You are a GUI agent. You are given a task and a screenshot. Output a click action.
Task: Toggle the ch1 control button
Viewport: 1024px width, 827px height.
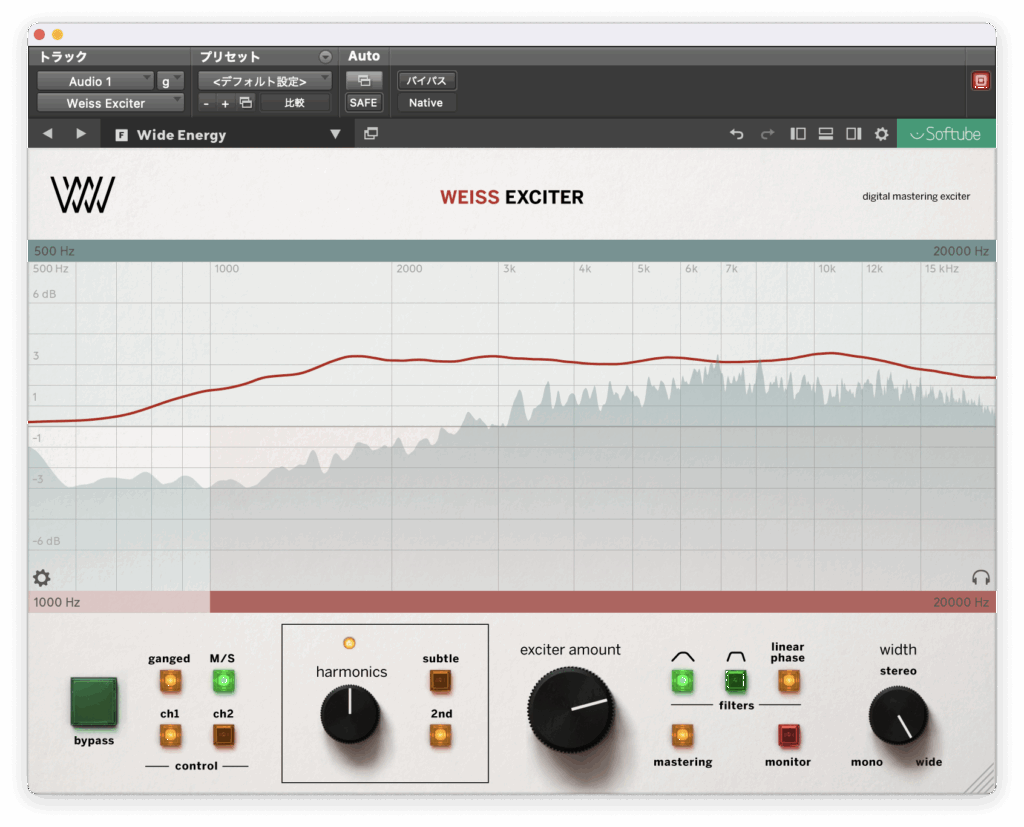(x=170, y=736)
